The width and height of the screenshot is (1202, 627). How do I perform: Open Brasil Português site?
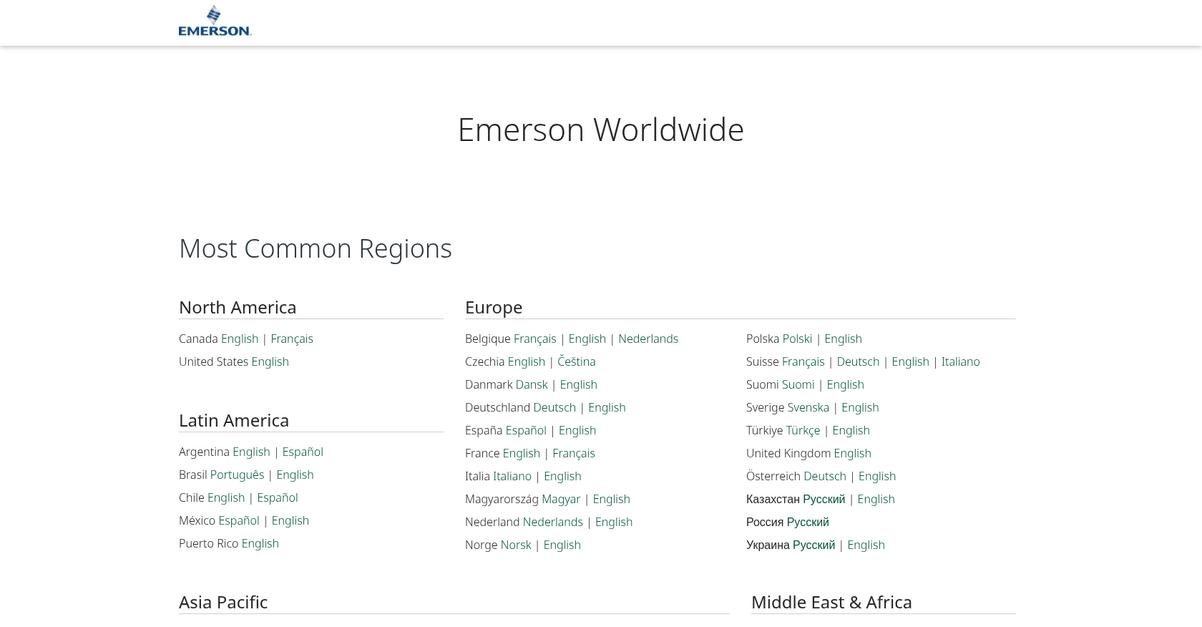click(237, 475)
